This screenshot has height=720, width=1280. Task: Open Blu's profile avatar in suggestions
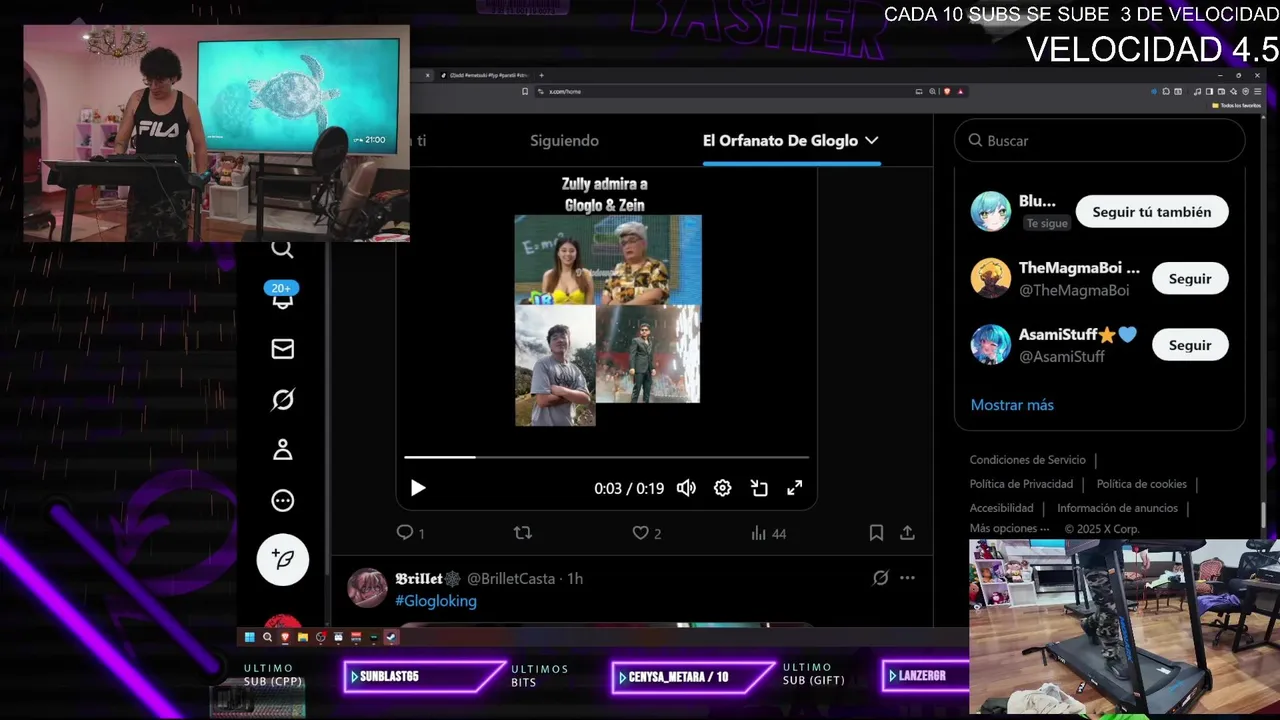(x=991, y=211)
